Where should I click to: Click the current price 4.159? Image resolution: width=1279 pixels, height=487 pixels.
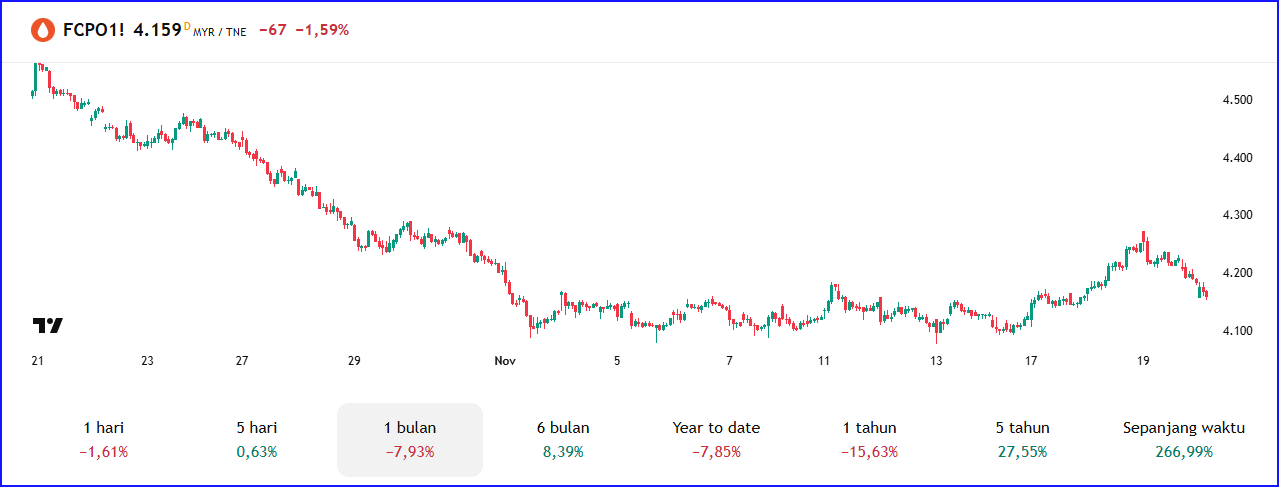click(x=157, y=30)
